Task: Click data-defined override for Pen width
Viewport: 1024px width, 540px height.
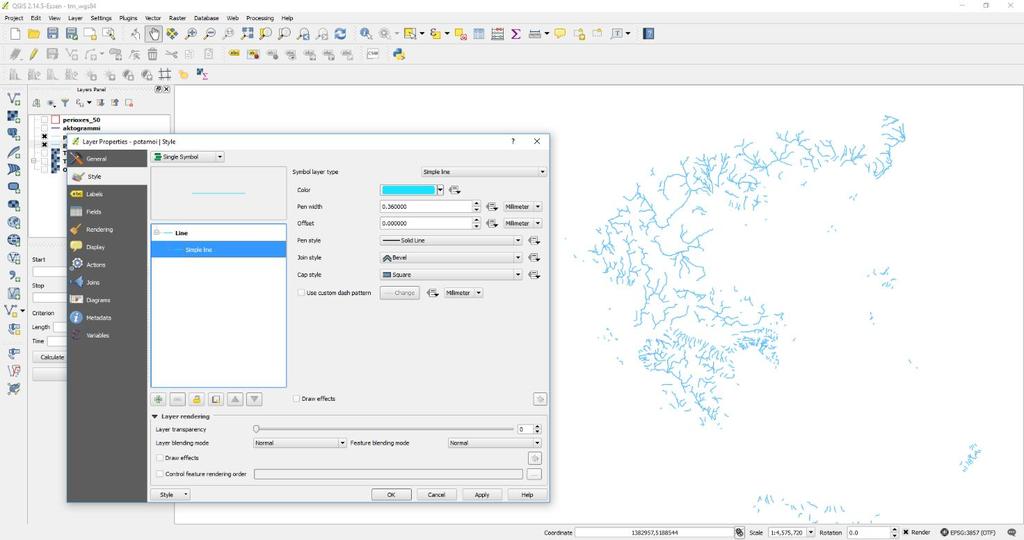Action: [x=492, y=206]
